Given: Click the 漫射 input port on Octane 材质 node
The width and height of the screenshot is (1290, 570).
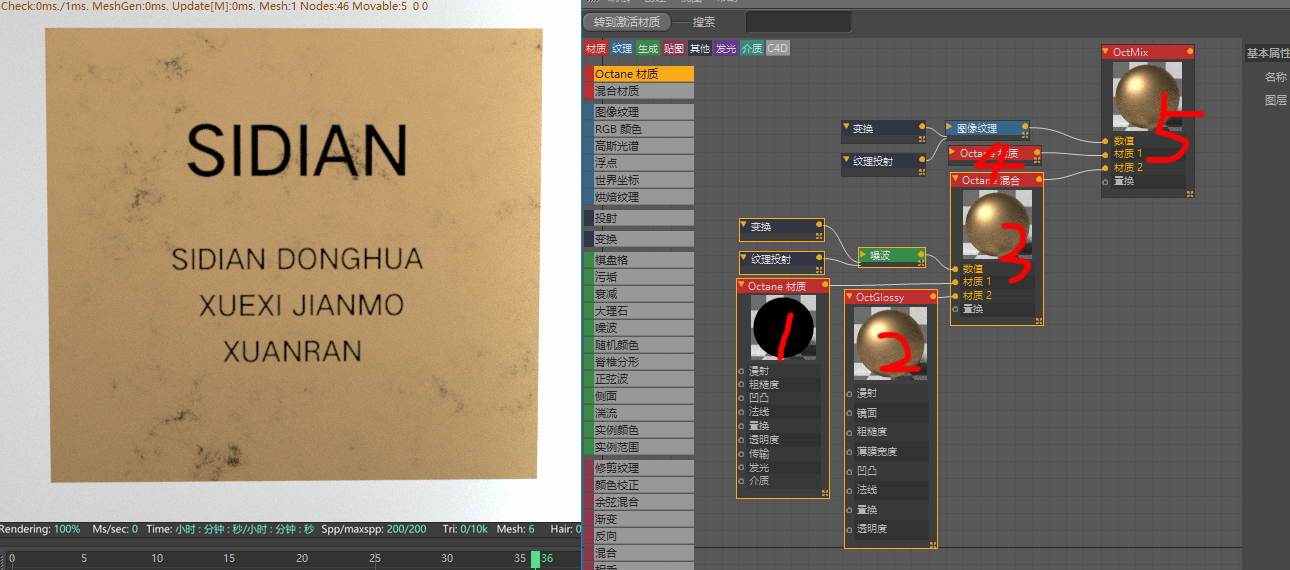Looking at the screenshot, I should coord(741,371).
